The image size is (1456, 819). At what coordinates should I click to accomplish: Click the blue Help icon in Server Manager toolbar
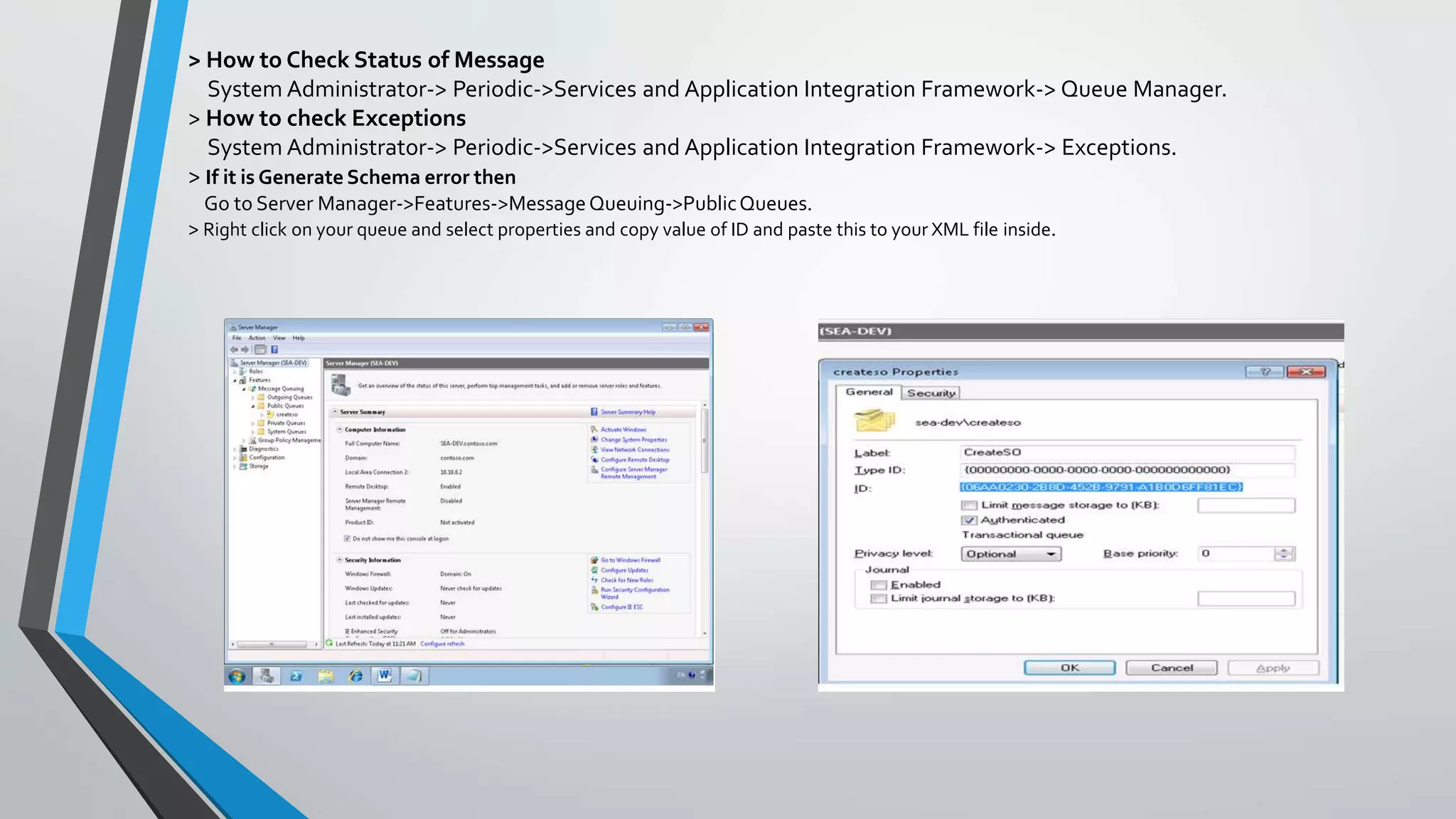click(274, 350)
